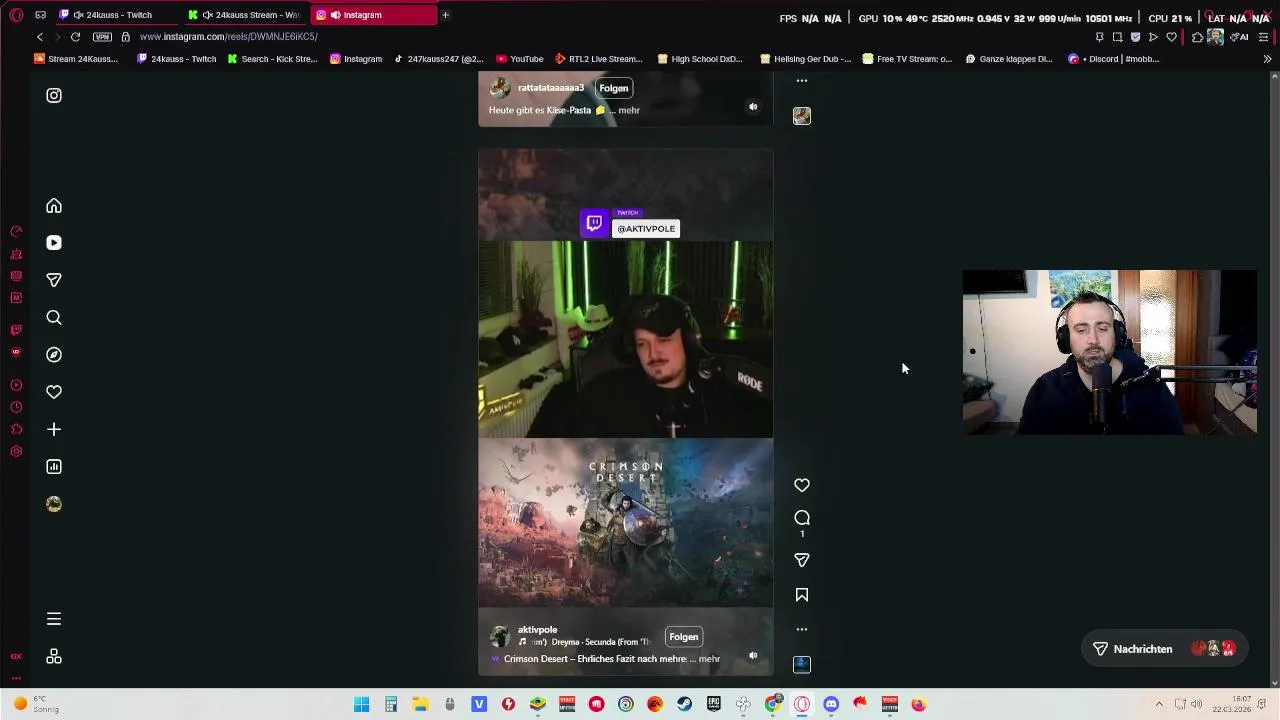Image resolution: width=1280 pixels, height=720 pixels.
Task: Go to the Instagram Home feed
Action: coord(54,206)
